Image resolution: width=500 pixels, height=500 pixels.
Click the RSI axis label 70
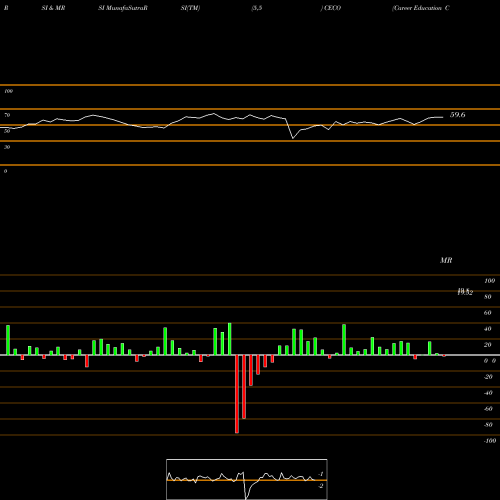(7, 115)
